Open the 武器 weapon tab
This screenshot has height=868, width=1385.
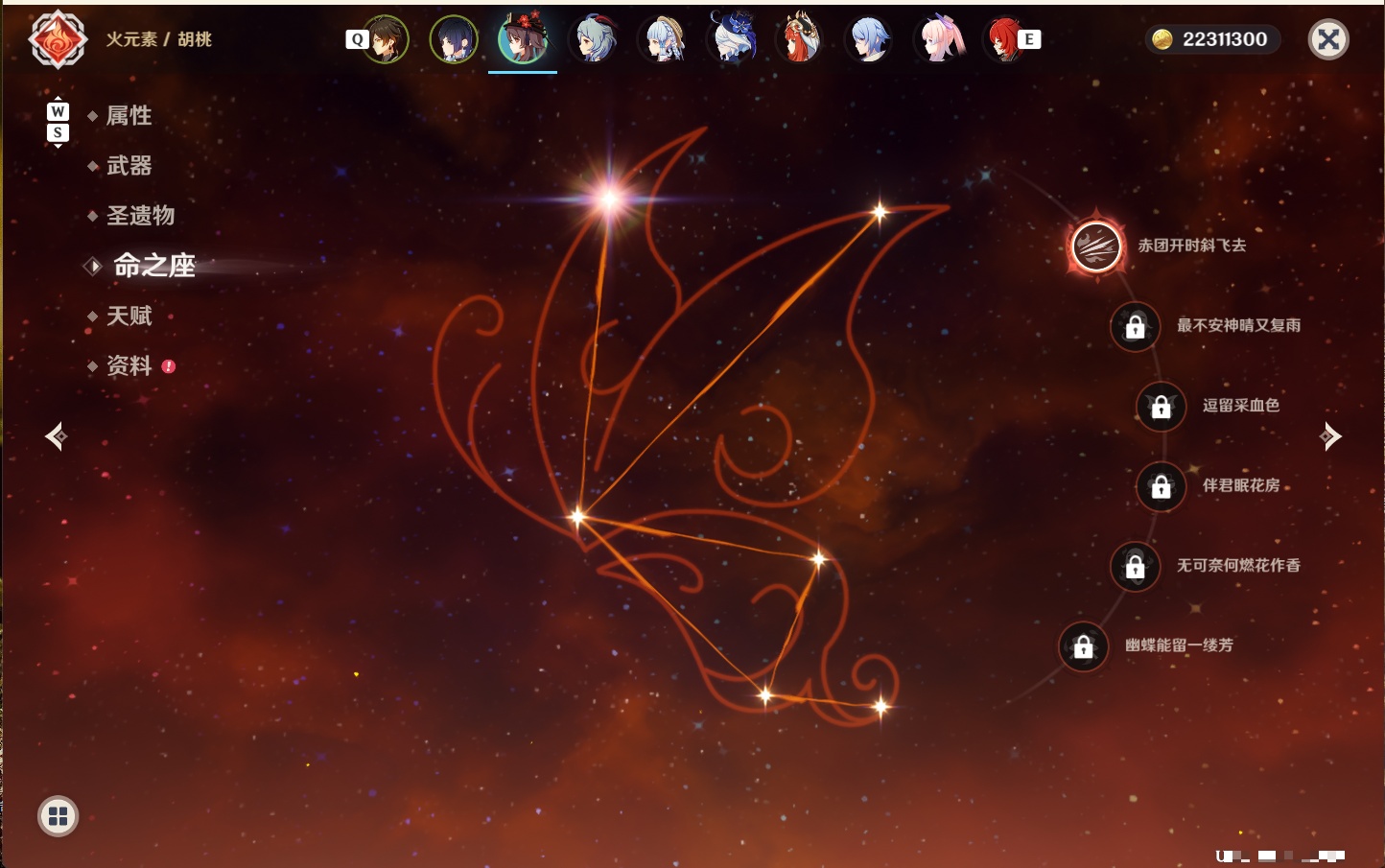(129, 166)
